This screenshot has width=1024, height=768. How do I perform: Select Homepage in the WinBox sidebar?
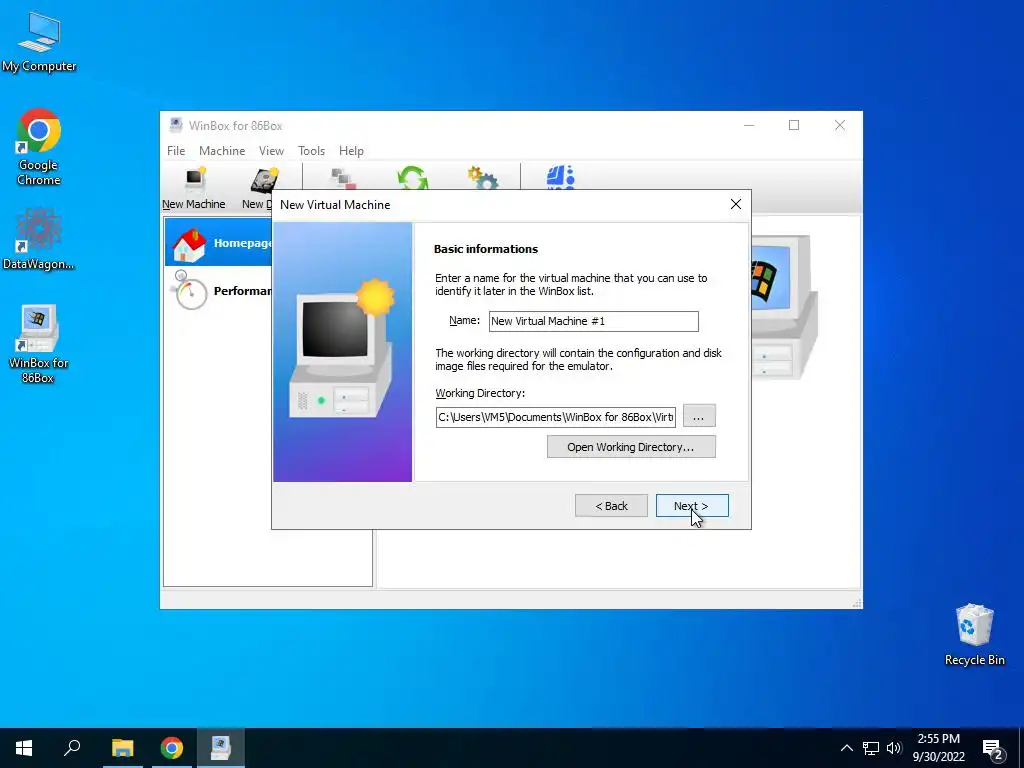(x=219, y=242)
